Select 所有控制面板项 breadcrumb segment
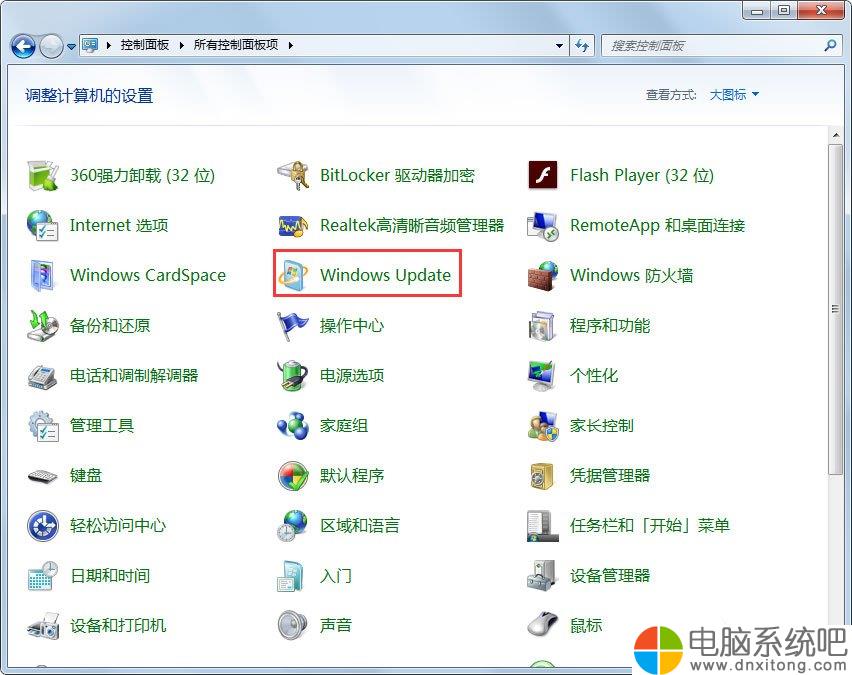The height and width of the screenshot is (675, 852). [236, 45]
